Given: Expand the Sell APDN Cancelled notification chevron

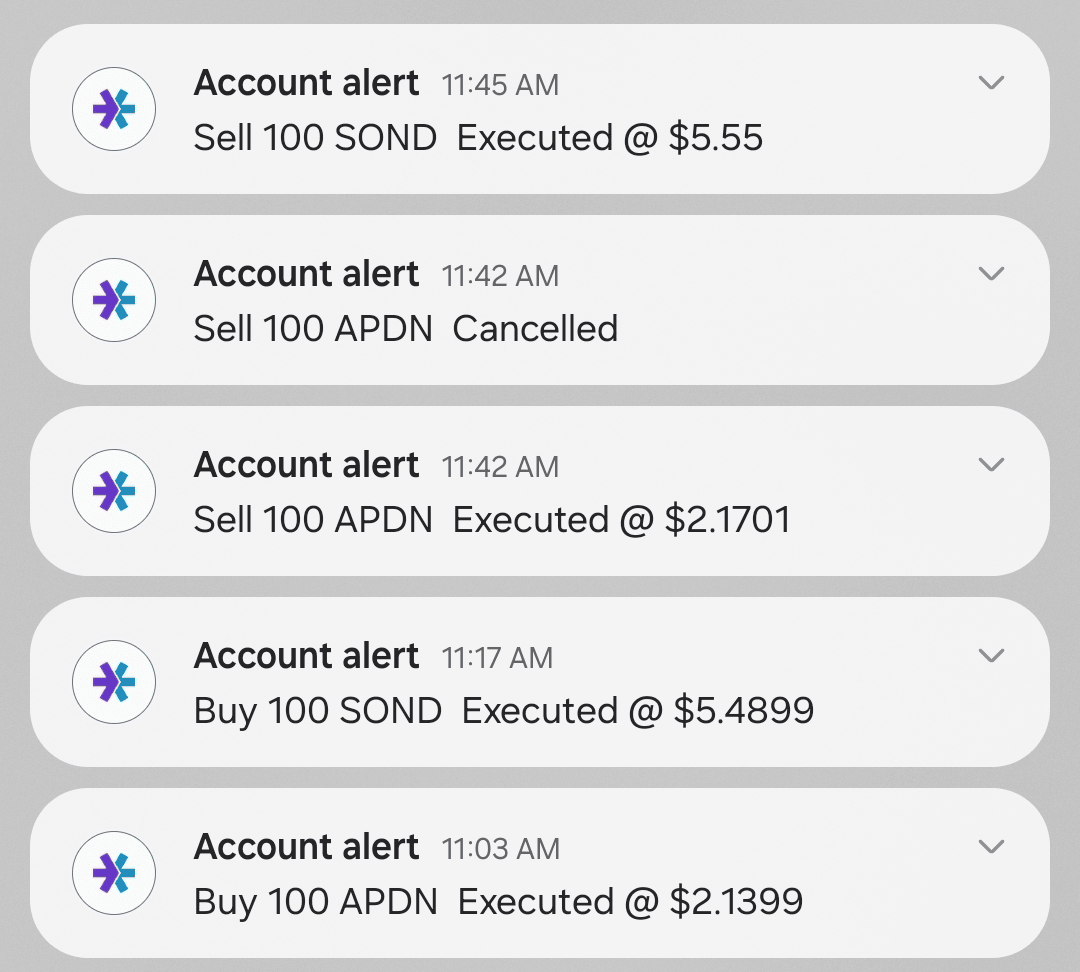Looking at the screenshot, I should click(x=990, y=274).
